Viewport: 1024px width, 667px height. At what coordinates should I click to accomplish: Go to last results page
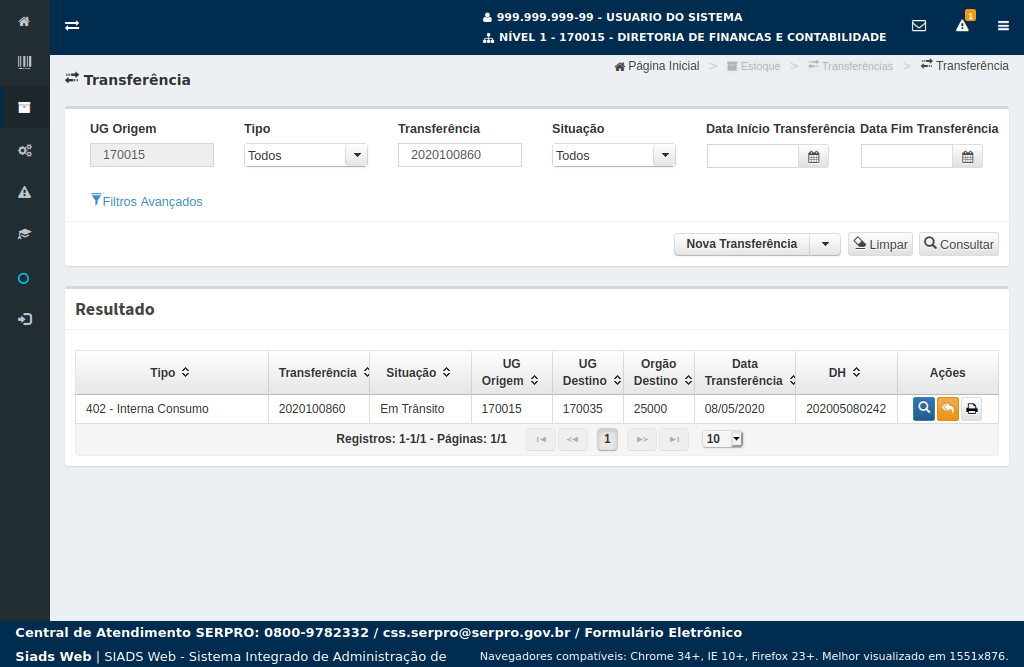(x=674, y=439)
